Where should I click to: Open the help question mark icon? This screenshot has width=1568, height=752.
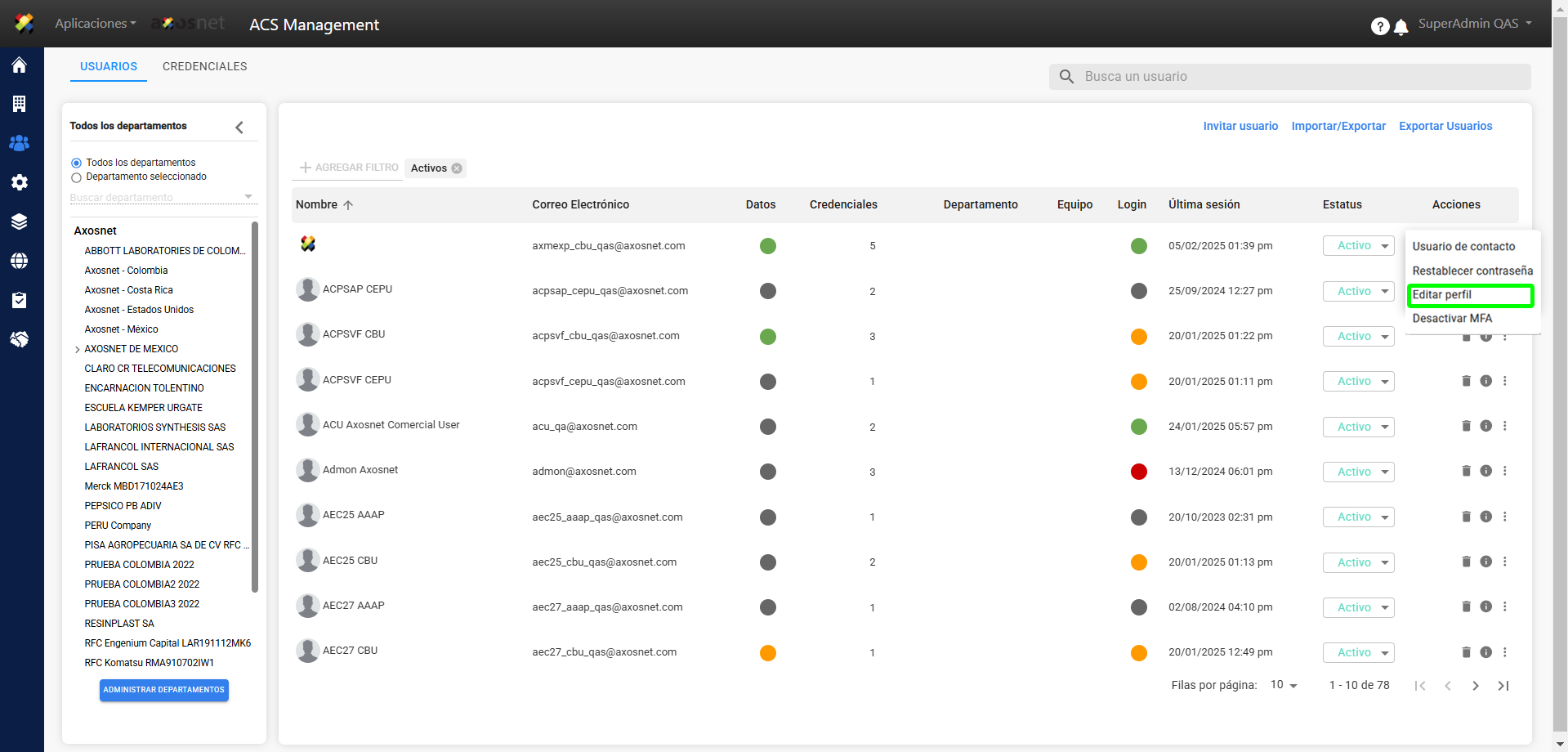[x=1379, y=26]
